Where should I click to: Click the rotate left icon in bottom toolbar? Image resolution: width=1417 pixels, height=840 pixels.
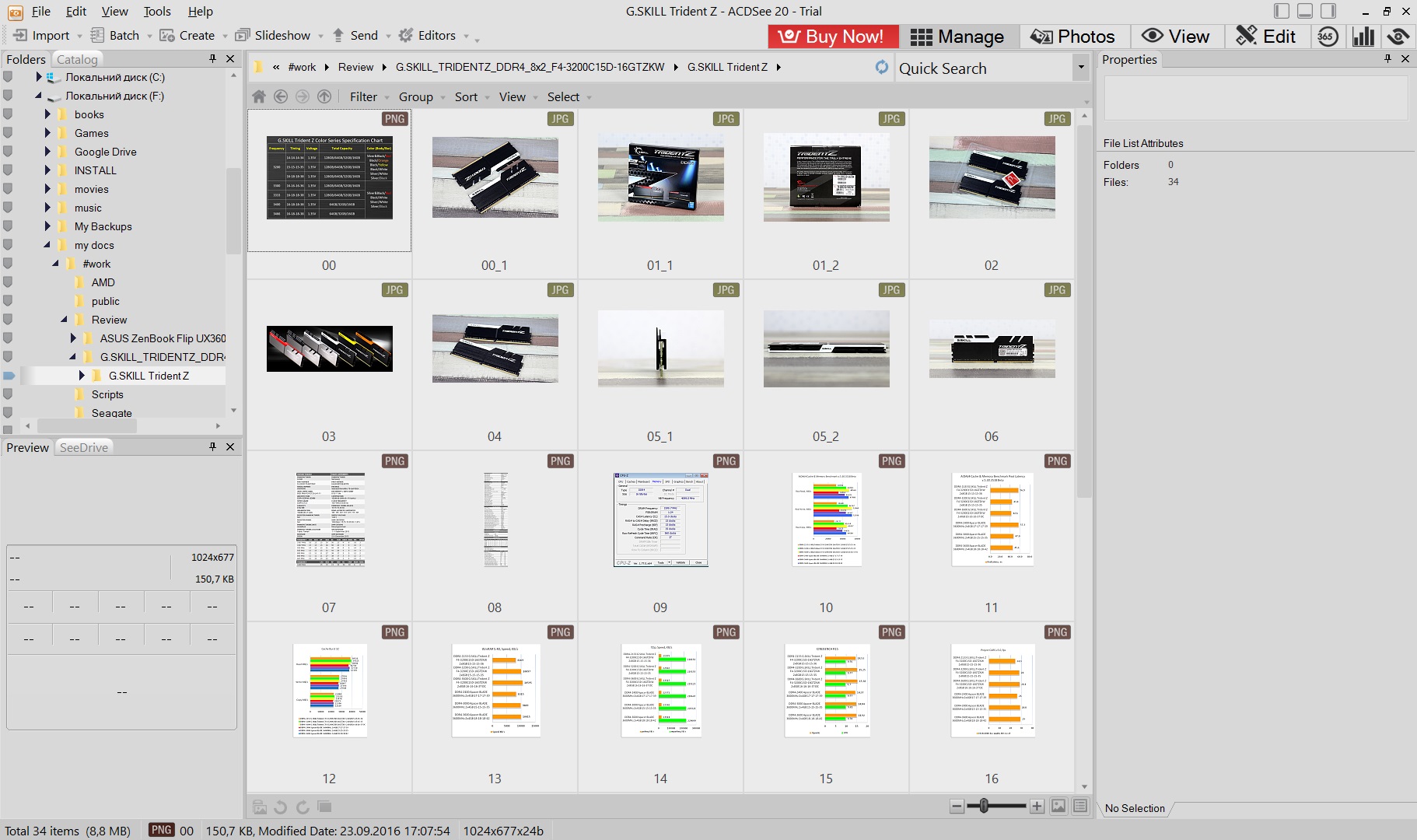(281, 807)
